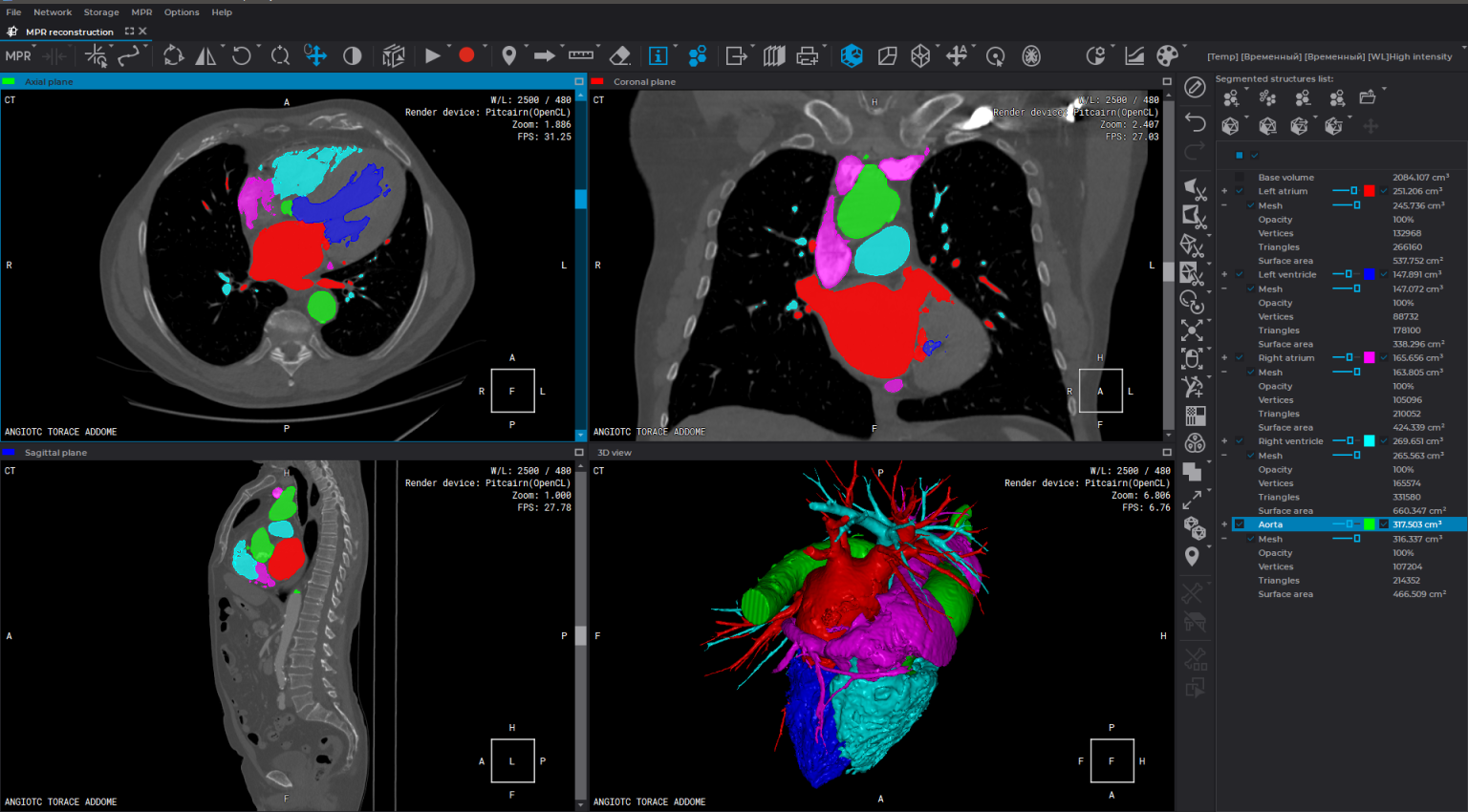
Task: Click the Right ventricle cyan color swatch
Action: [x=1369, y=441]
